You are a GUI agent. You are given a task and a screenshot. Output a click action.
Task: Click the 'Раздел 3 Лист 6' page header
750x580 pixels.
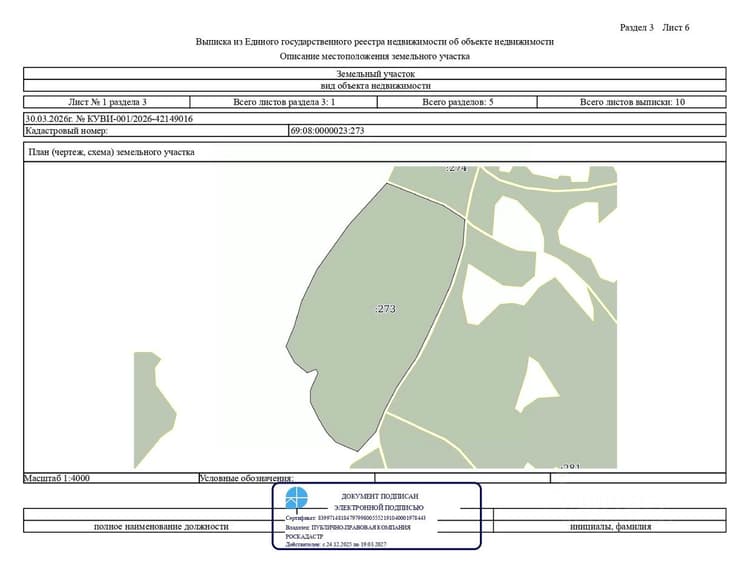coord(654,28)
